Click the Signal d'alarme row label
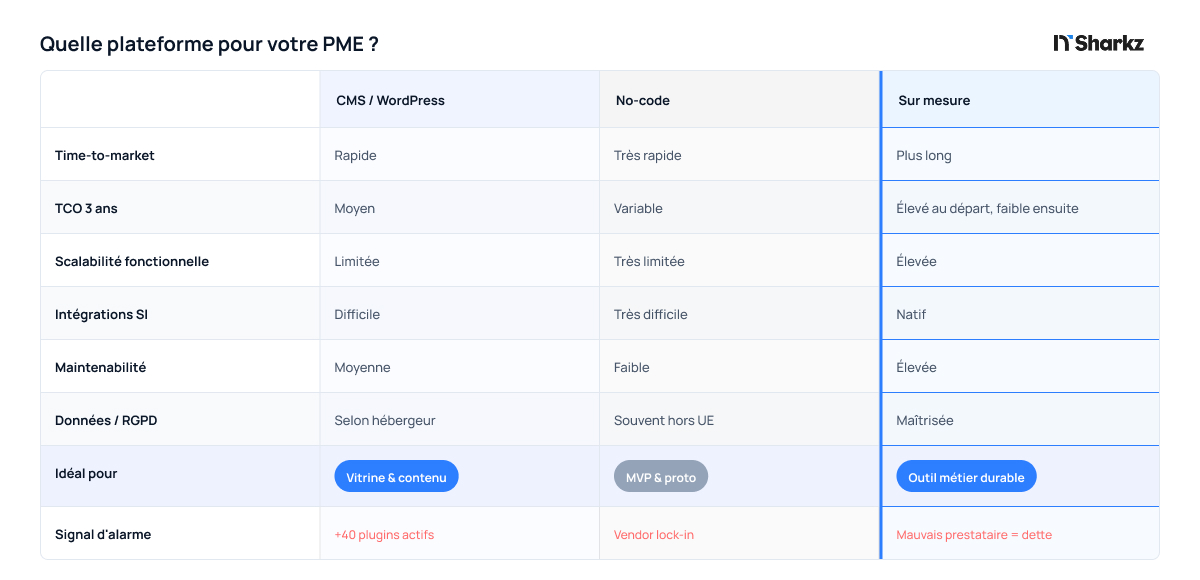 [x=103, y=534]
